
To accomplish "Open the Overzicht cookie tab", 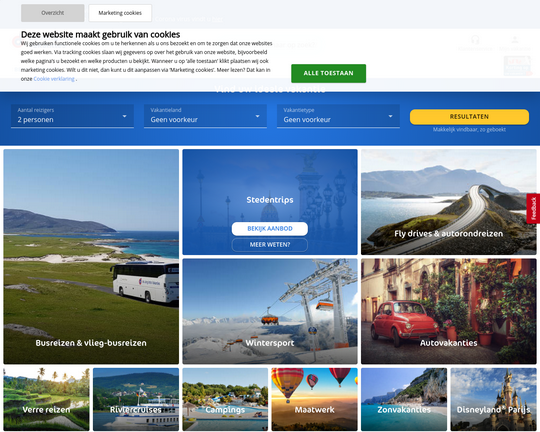I will [53, 13].
